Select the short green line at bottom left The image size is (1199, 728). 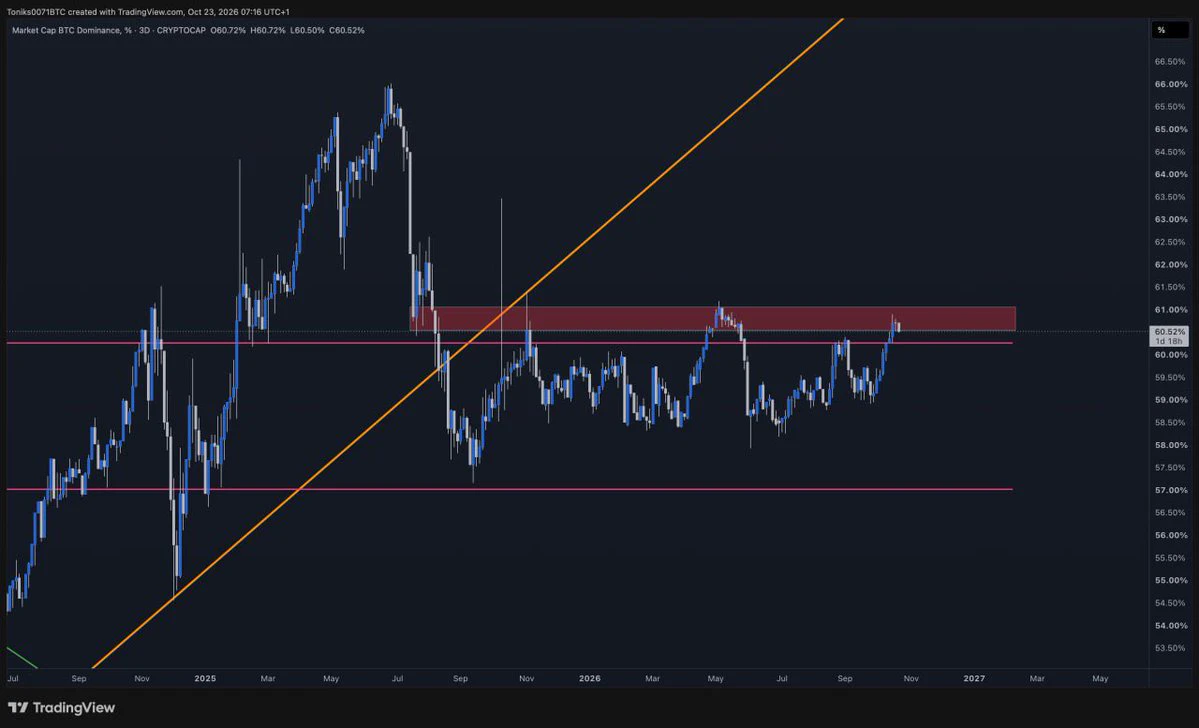21,658
